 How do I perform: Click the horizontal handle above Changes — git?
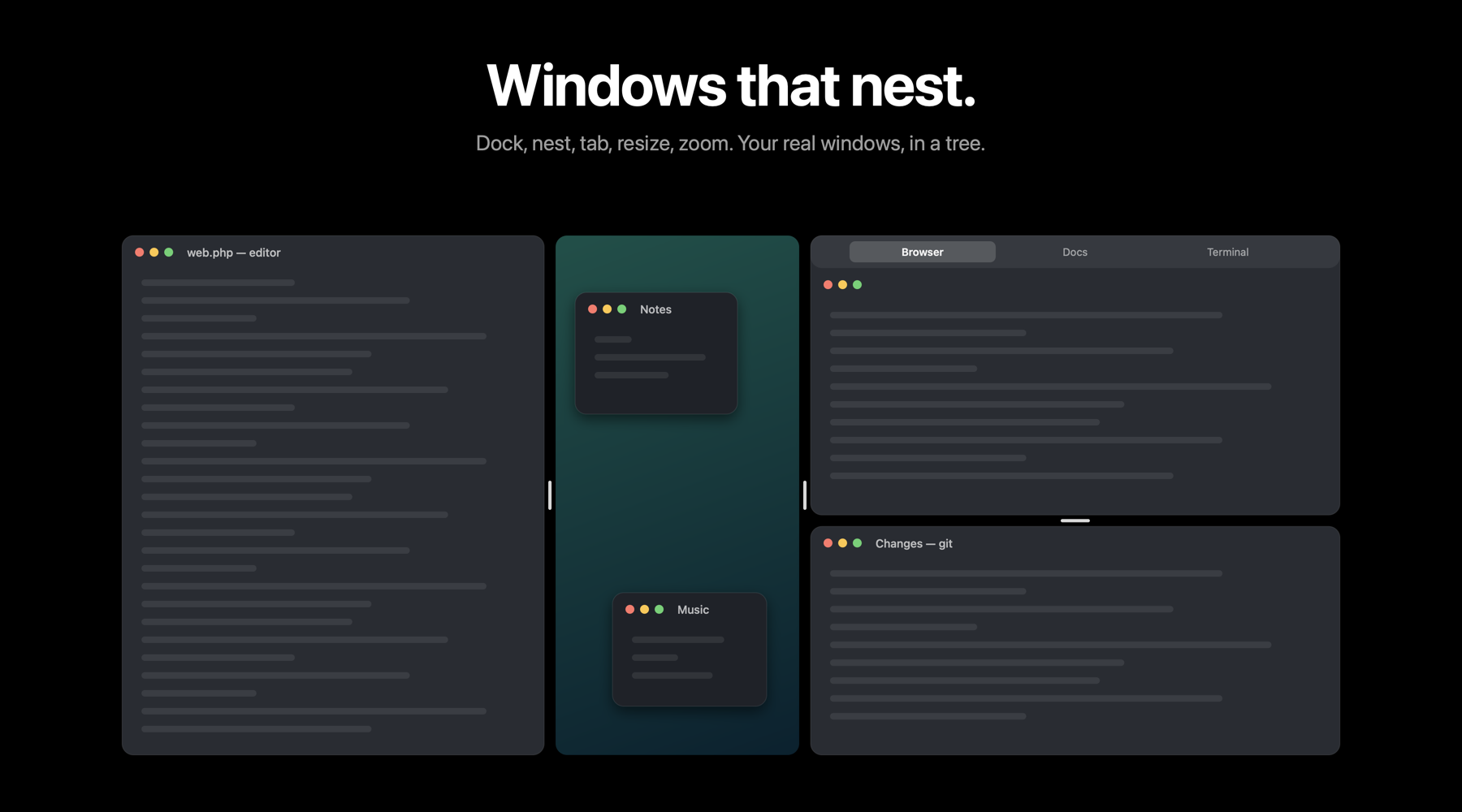[x=1075, y=520]
